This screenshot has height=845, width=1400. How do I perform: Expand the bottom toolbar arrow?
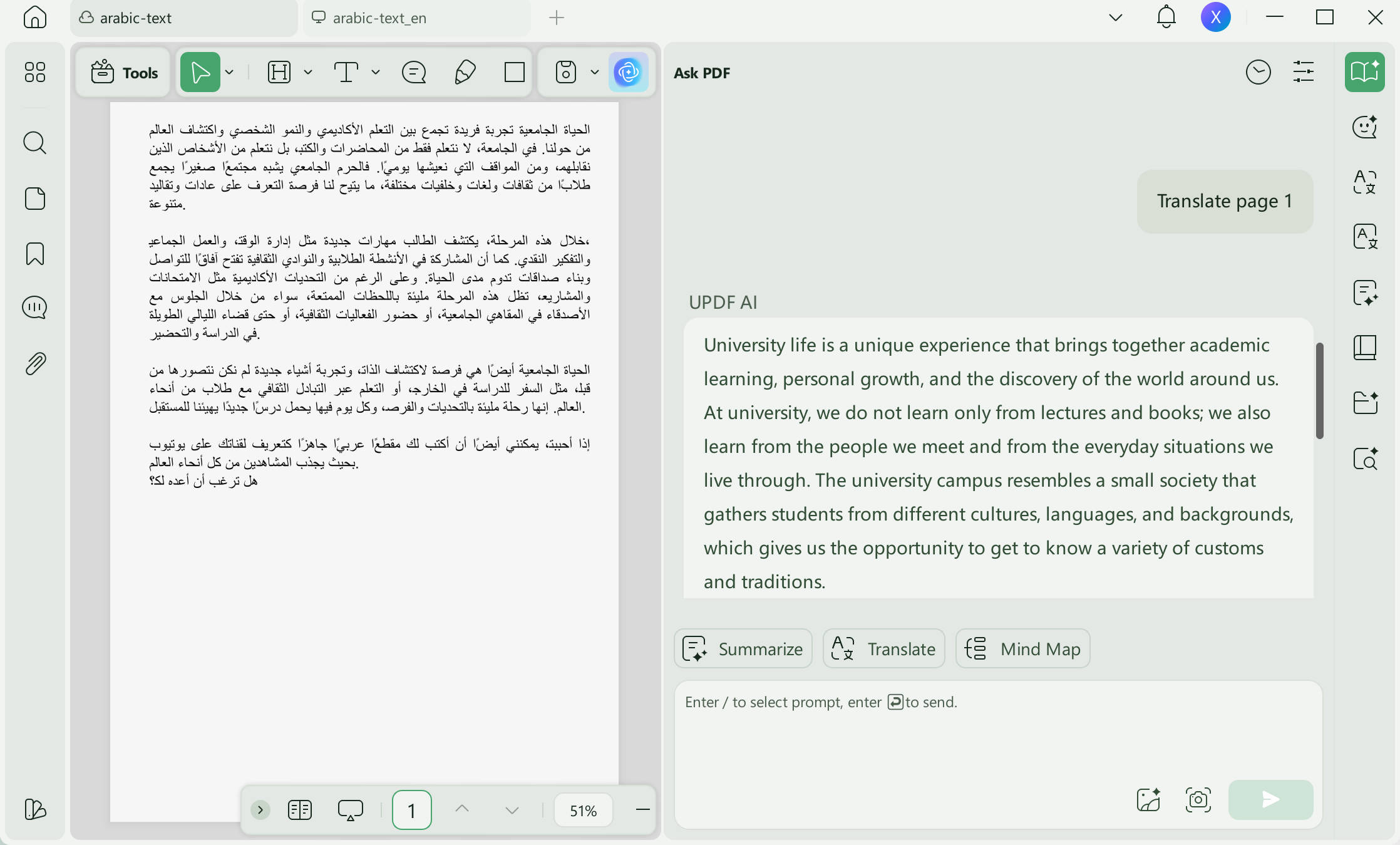pos(260,810)
